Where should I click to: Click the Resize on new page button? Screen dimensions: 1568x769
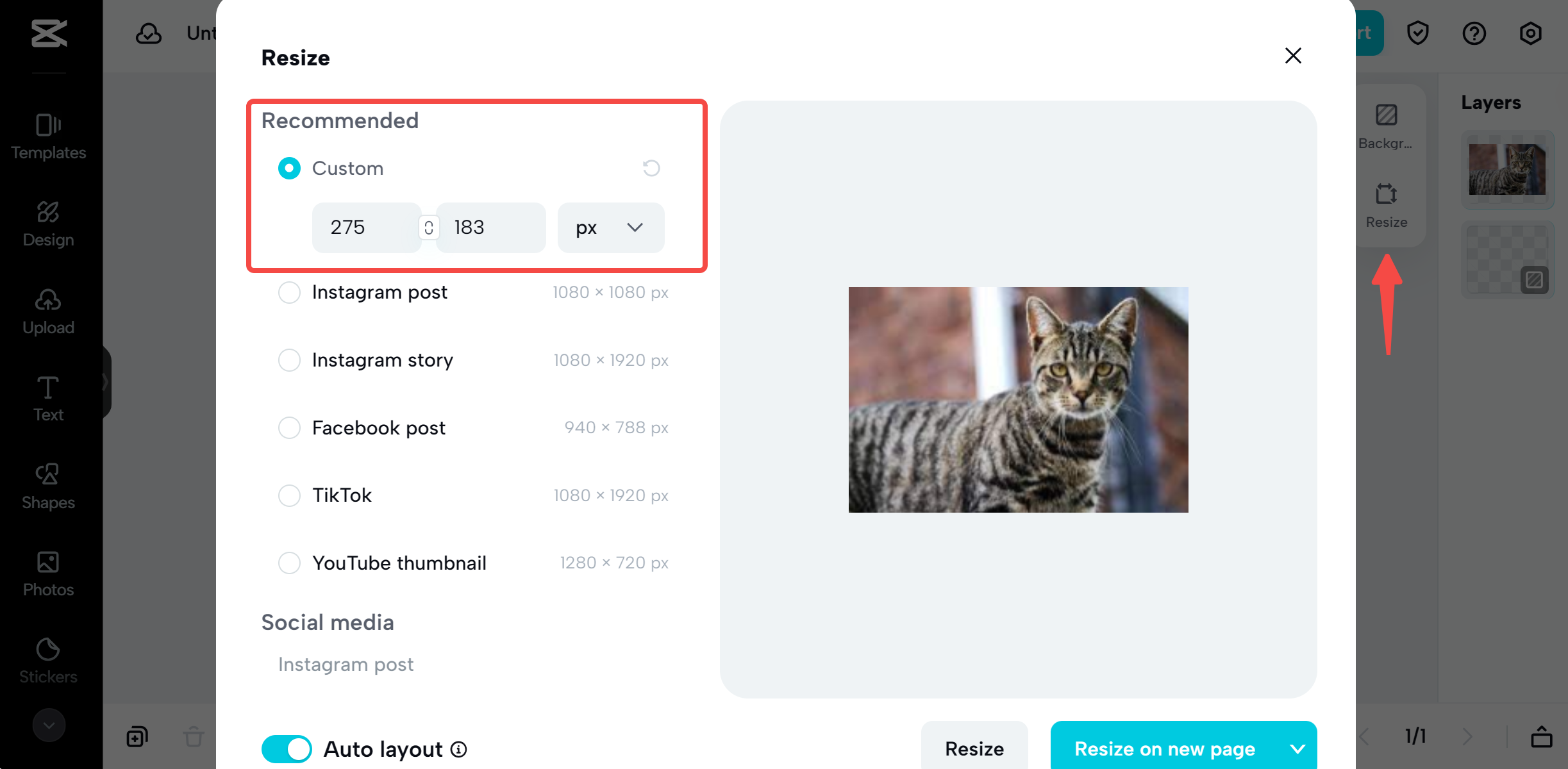click(1164, 748)
